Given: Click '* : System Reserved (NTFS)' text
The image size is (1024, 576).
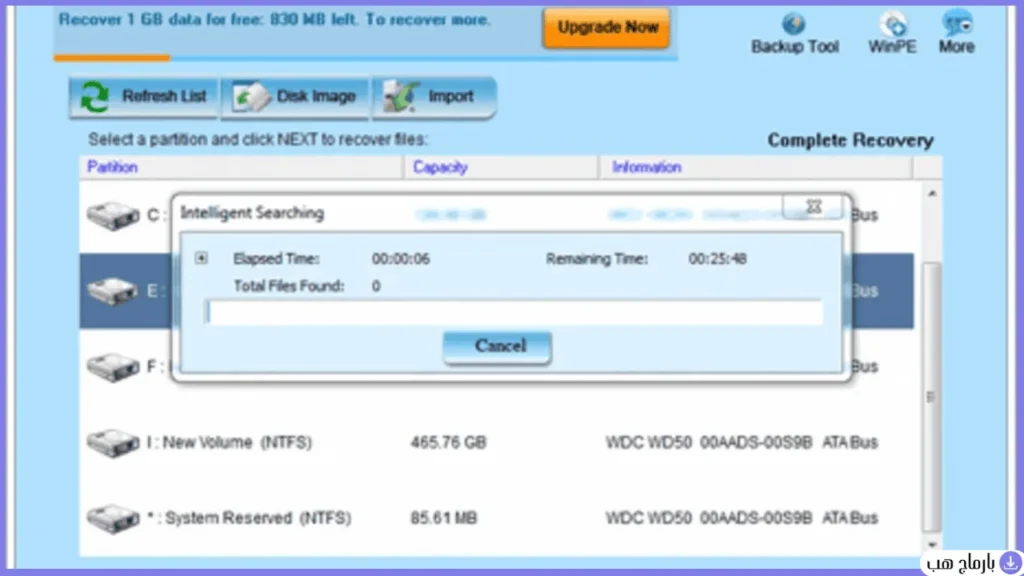Looking at the screenshot, I should click(x=249, y=518).
